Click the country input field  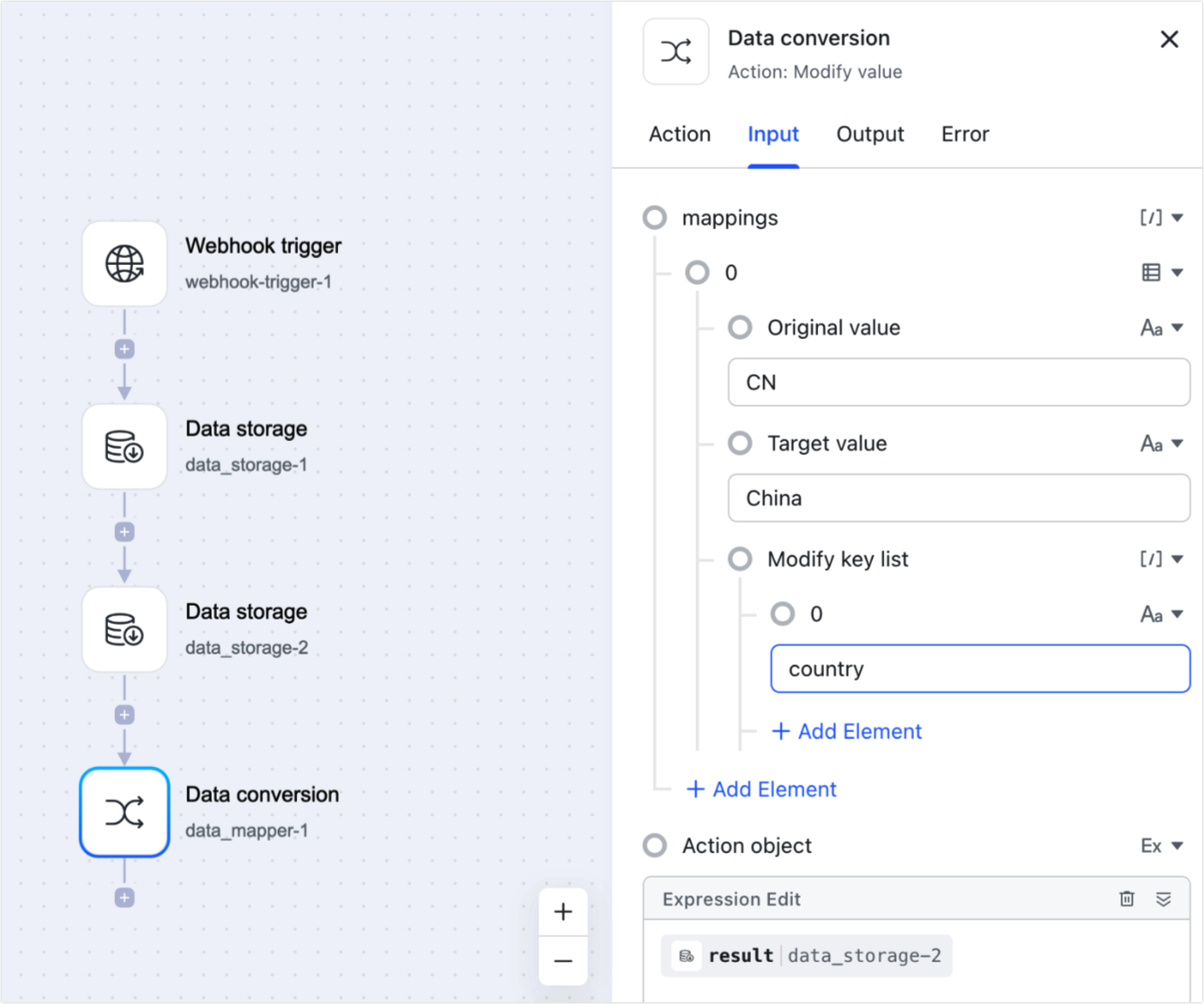tap(979, 668)
